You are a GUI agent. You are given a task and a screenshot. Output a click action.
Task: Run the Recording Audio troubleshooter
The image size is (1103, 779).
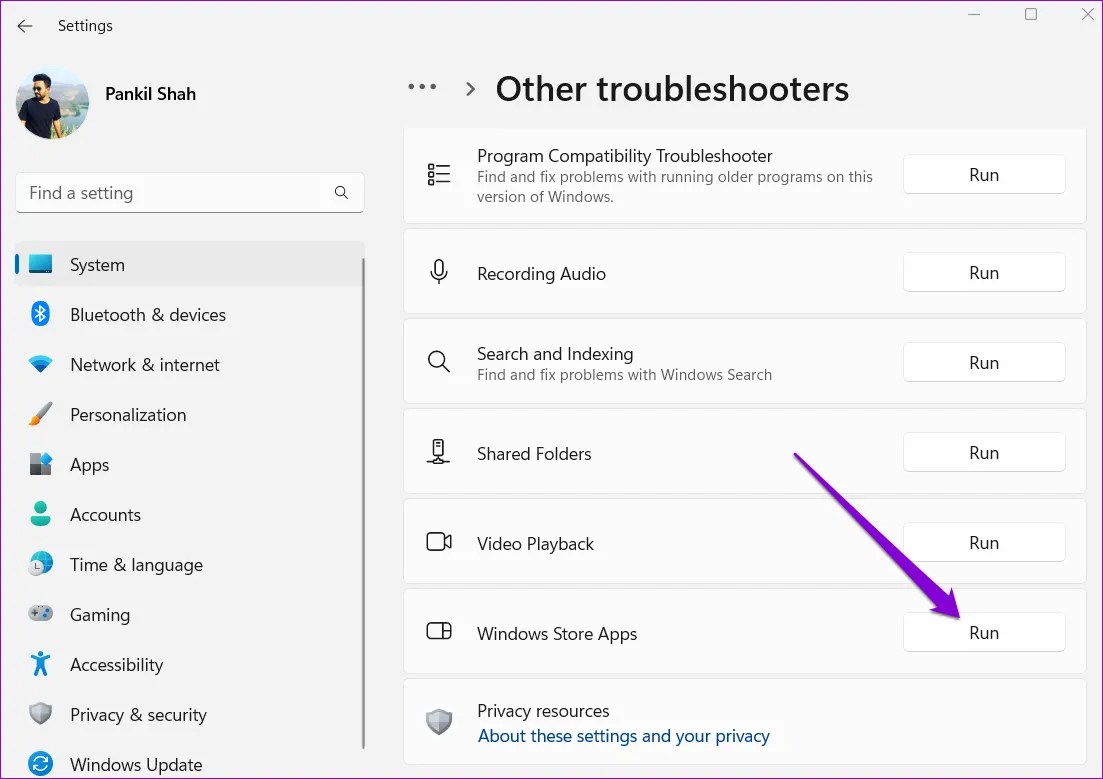click(984, 273)
